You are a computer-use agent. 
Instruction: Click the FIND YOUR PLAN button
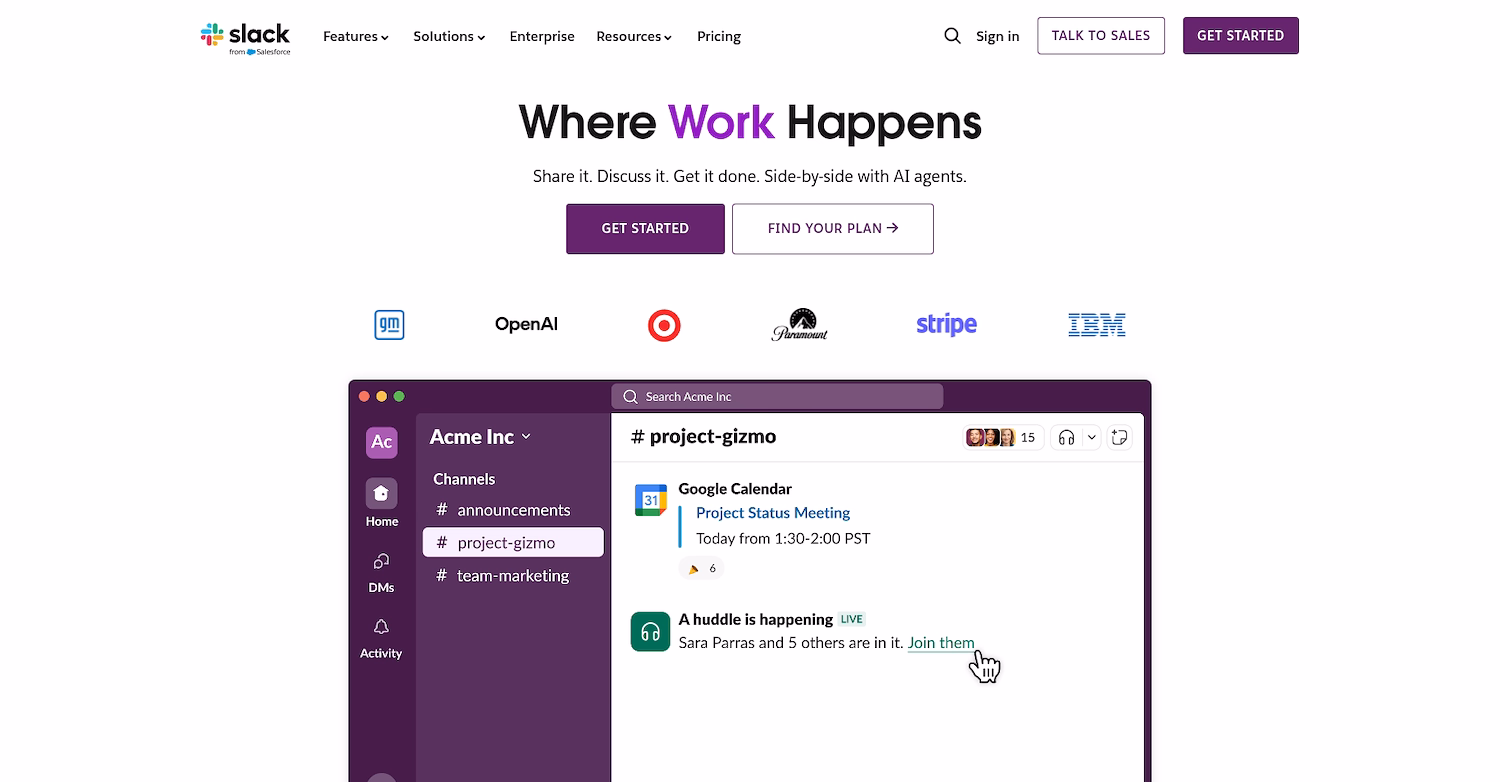pos(833,229)
